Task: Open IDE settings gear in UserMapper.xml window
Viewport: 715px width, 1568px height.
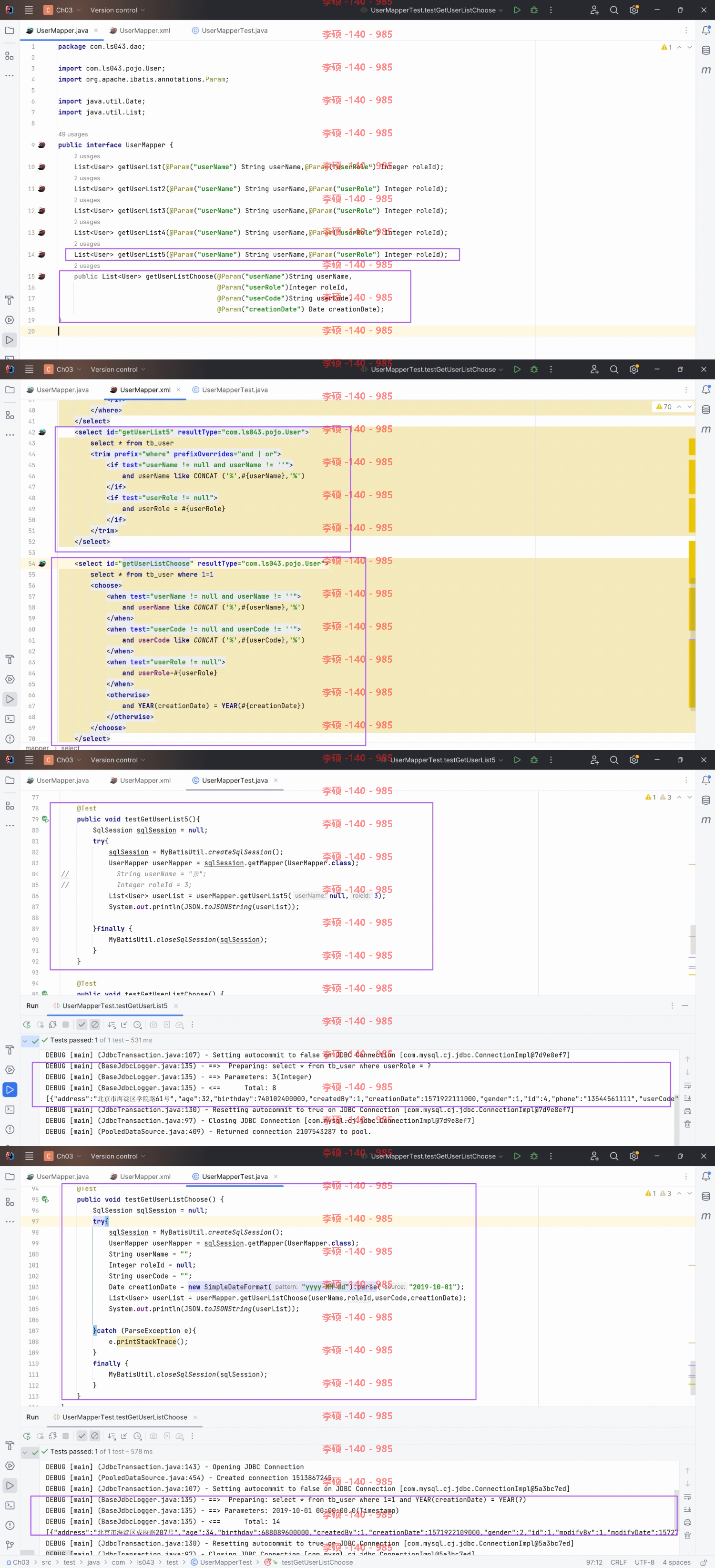Action: point(633,369)
